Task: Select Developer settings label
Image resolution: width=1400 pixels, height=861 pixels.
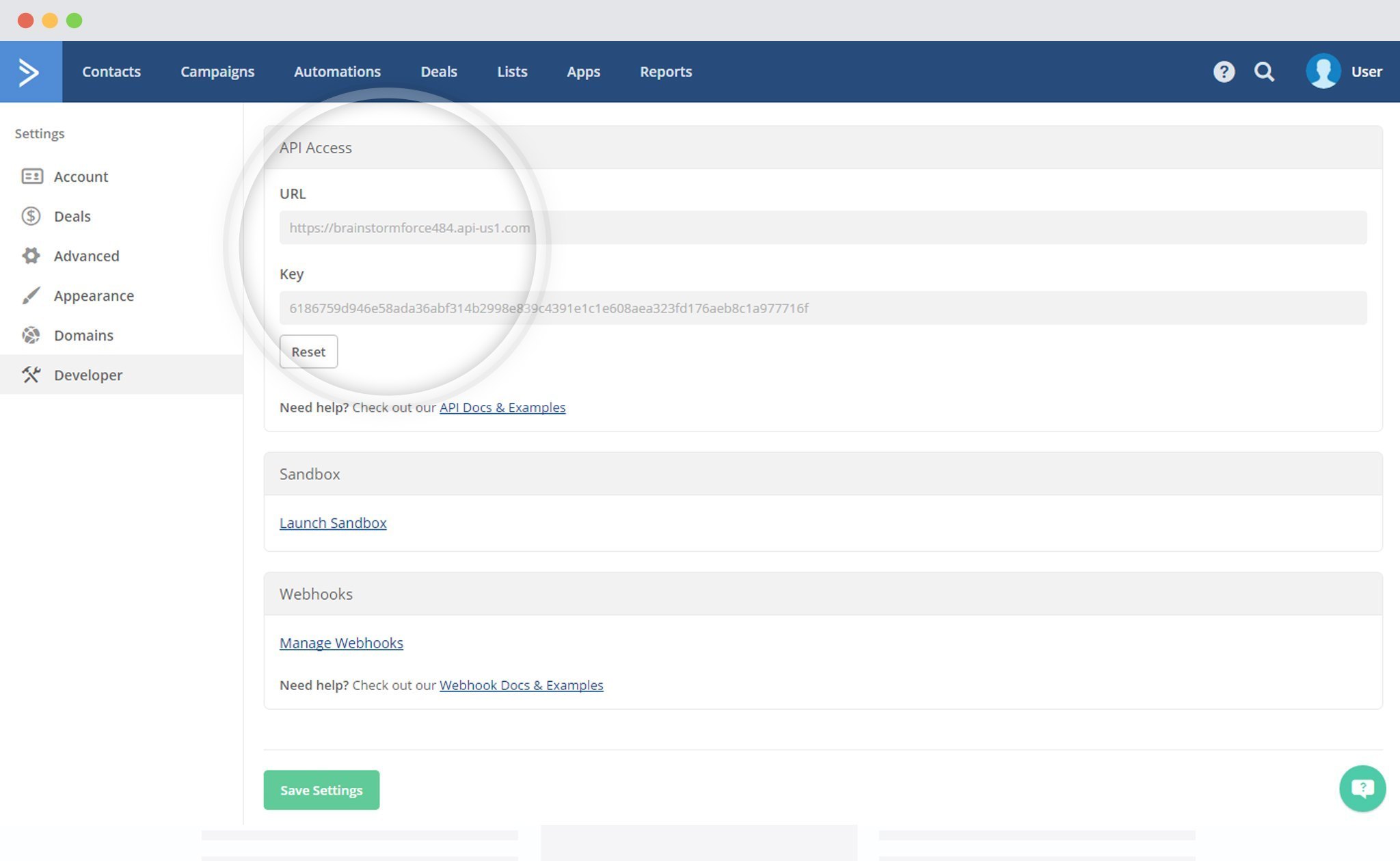Action: 88,375
